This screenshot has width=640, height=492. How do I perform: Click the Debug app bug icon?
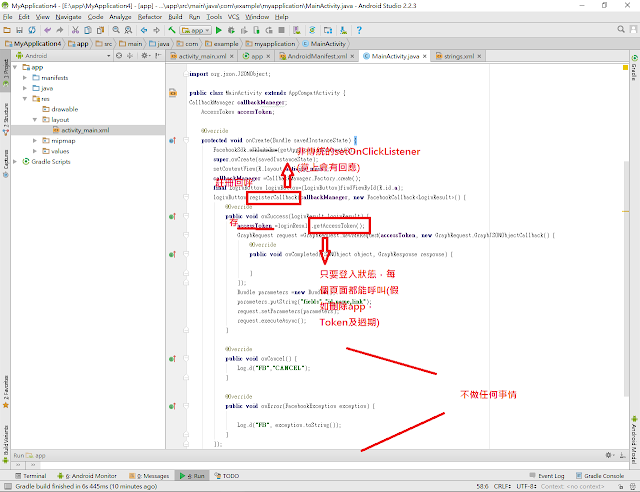[x=231, y=30]
